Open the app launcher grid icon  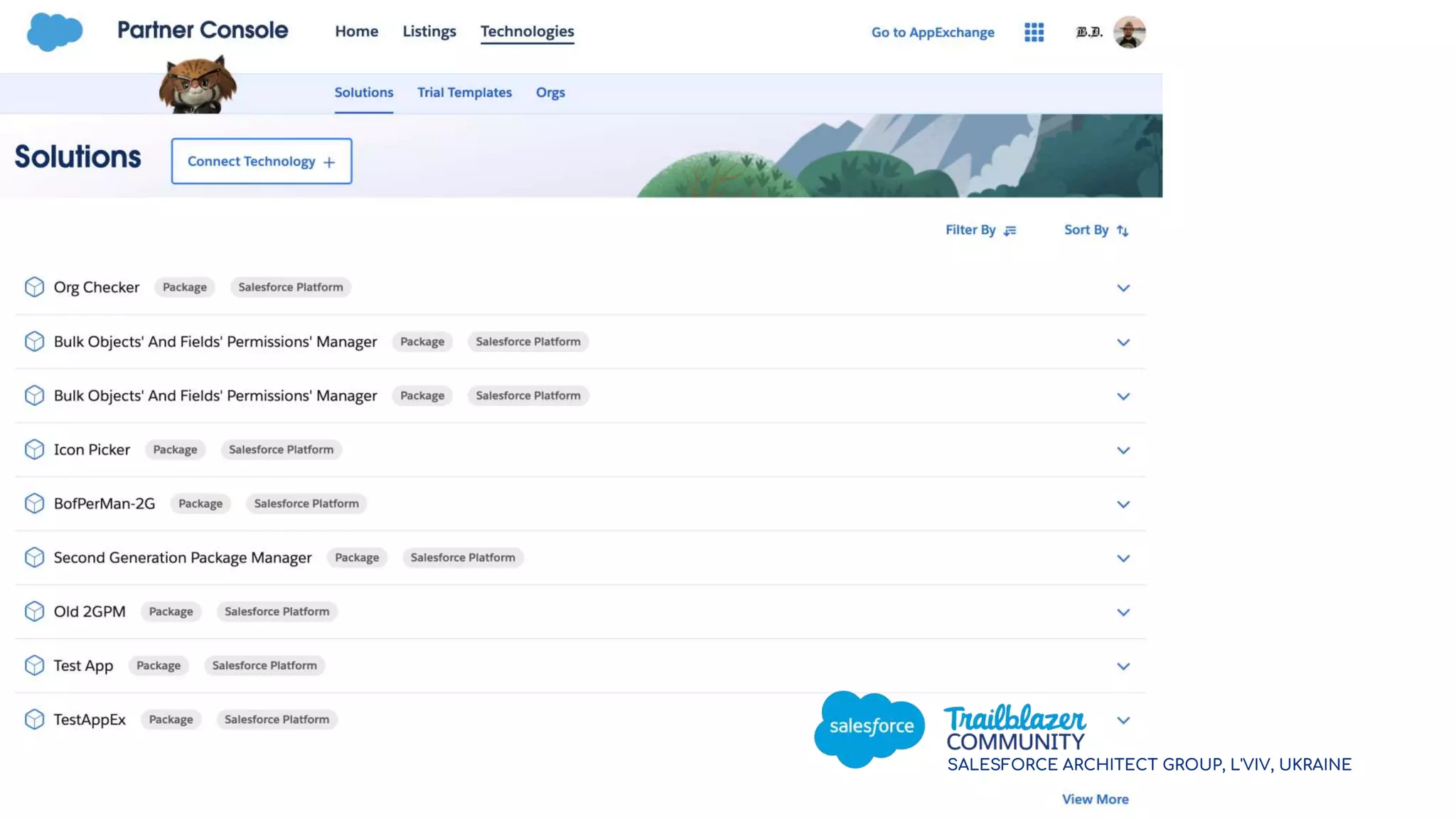click(x=1034, y=32)
